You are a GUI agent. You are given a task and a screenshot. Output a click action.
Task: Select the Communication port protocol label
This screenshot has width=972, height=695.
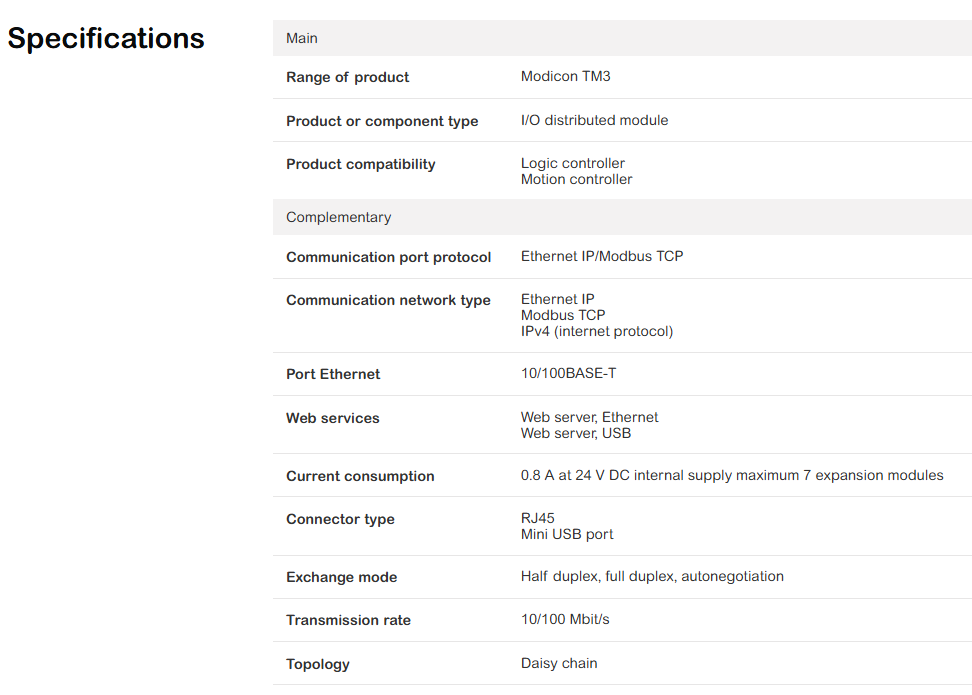[388, 257]
